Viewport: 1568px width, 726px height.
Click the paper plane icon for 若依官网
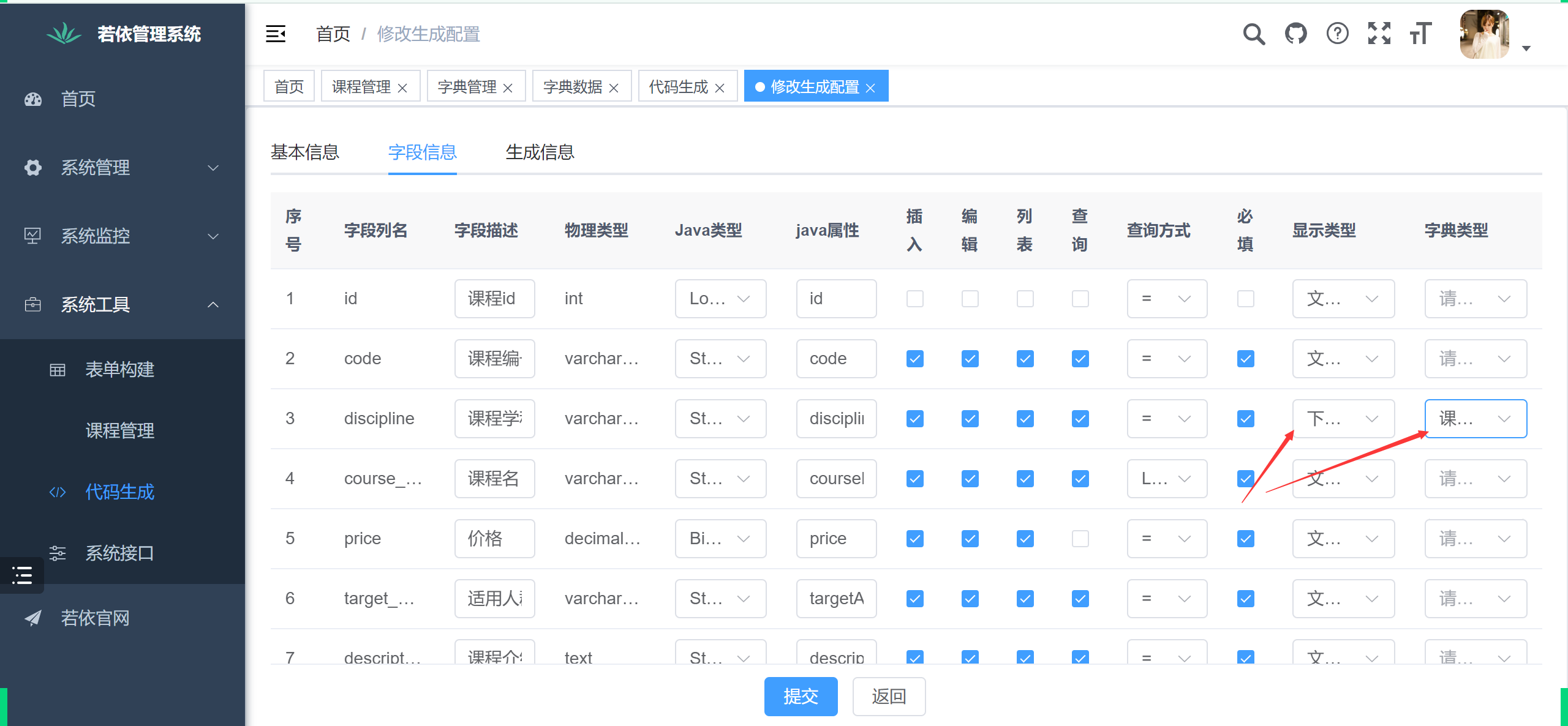tap(33, 618)
